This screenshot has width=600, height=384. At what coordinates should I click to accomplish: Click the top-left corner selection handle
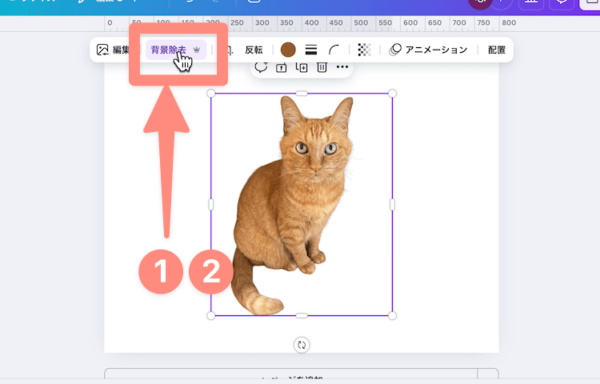tap(211, 93)
